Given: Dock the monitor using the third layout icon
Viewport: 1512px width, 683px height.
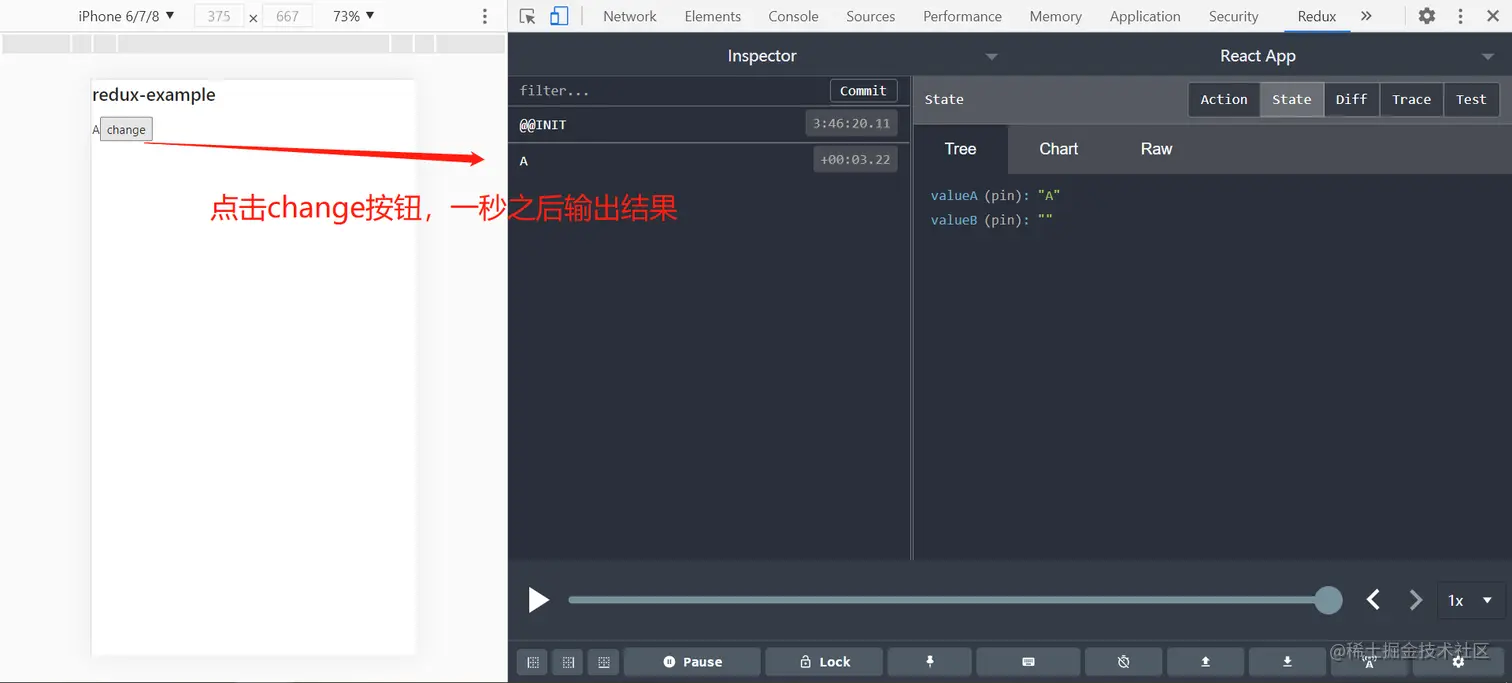Looking at the screenshot, I should coord(604,662).
